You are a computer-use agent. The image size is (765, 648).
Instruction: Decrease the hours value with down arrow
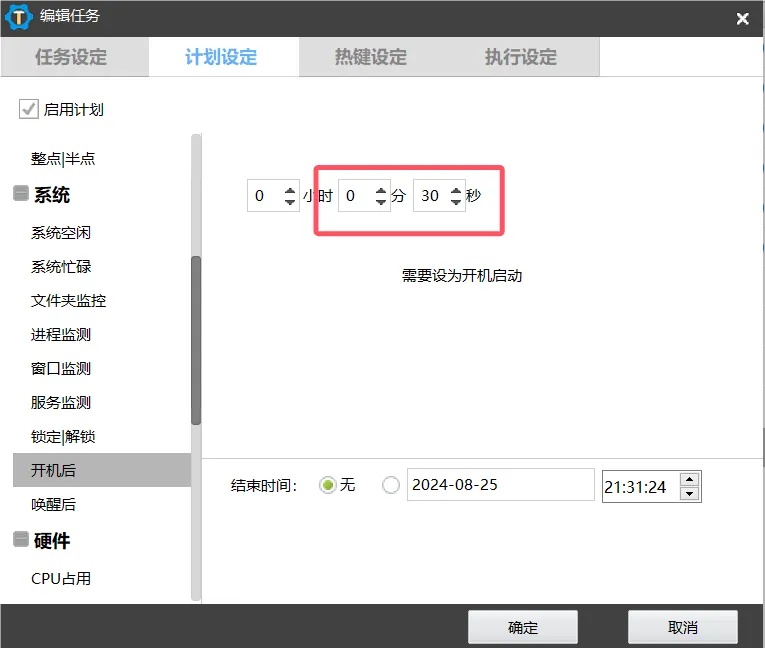pos(290,201)
